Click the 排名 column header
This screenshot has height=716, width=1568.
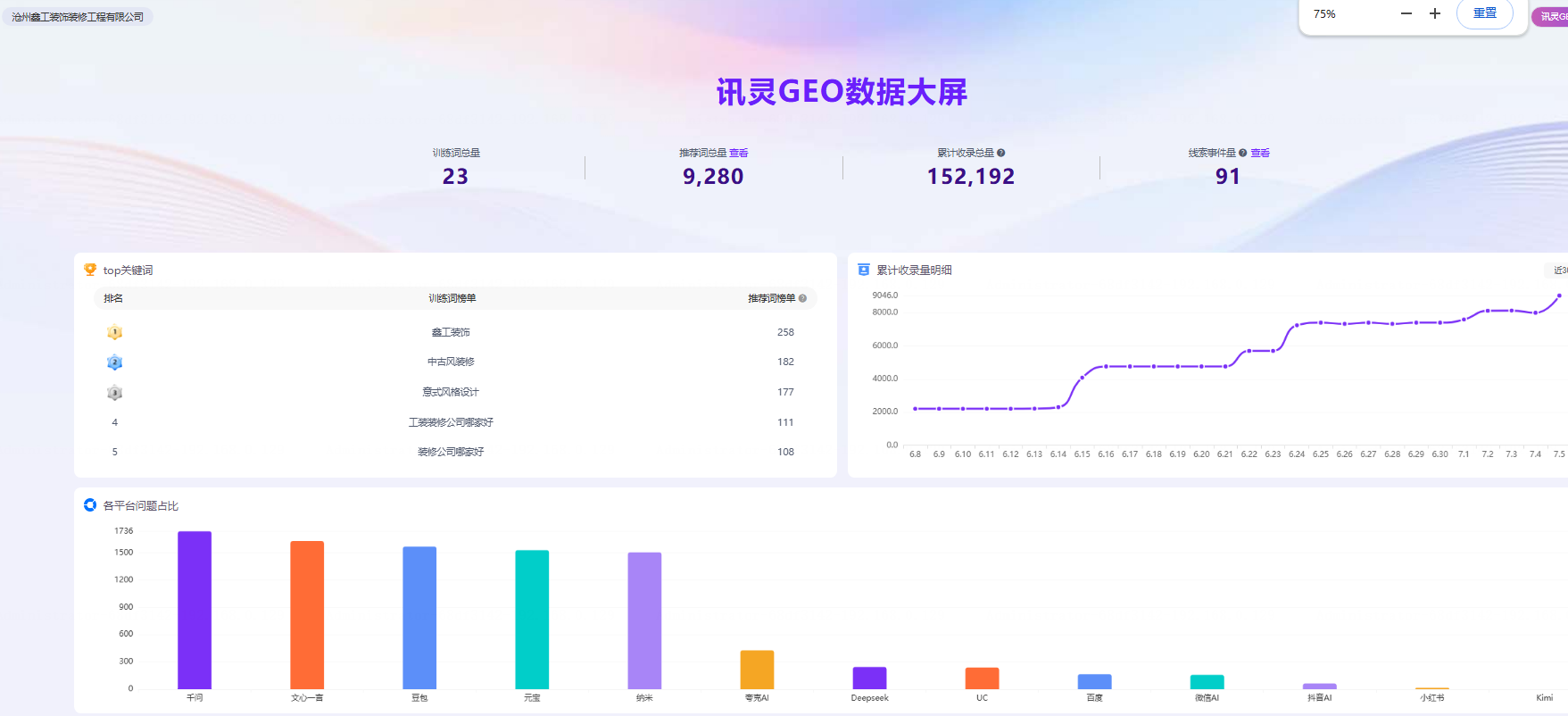[x=113, y=298]
